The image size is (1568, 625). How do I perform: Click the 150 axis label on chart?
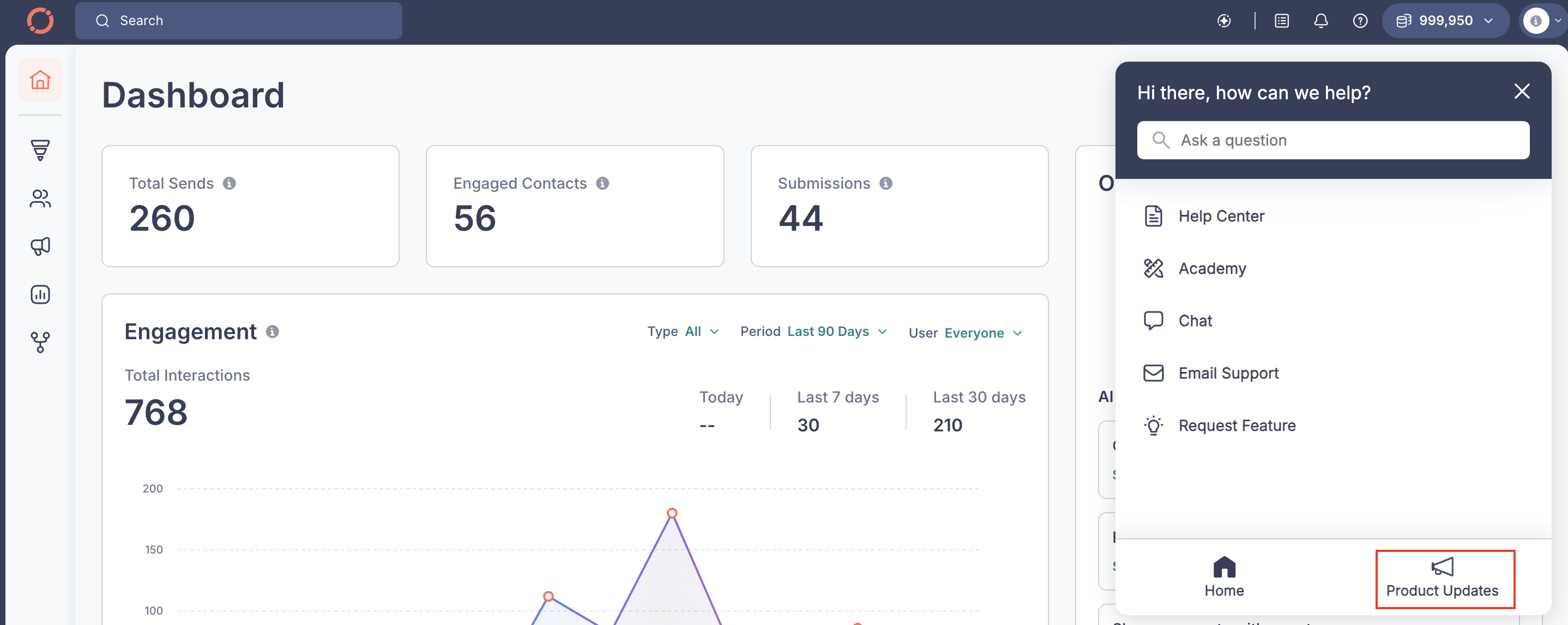[x=153, y=549]
